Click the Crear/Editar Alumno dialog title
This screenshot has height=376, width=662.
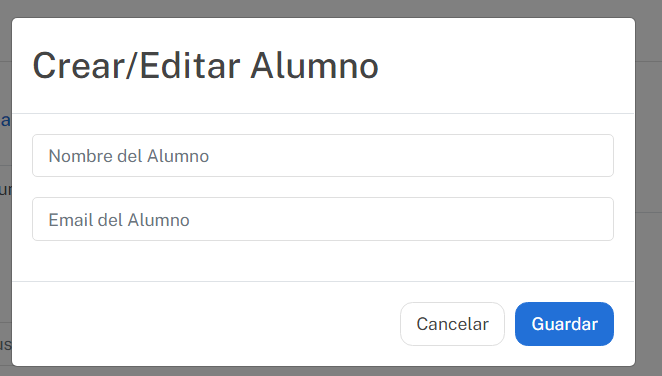[206, 66]
